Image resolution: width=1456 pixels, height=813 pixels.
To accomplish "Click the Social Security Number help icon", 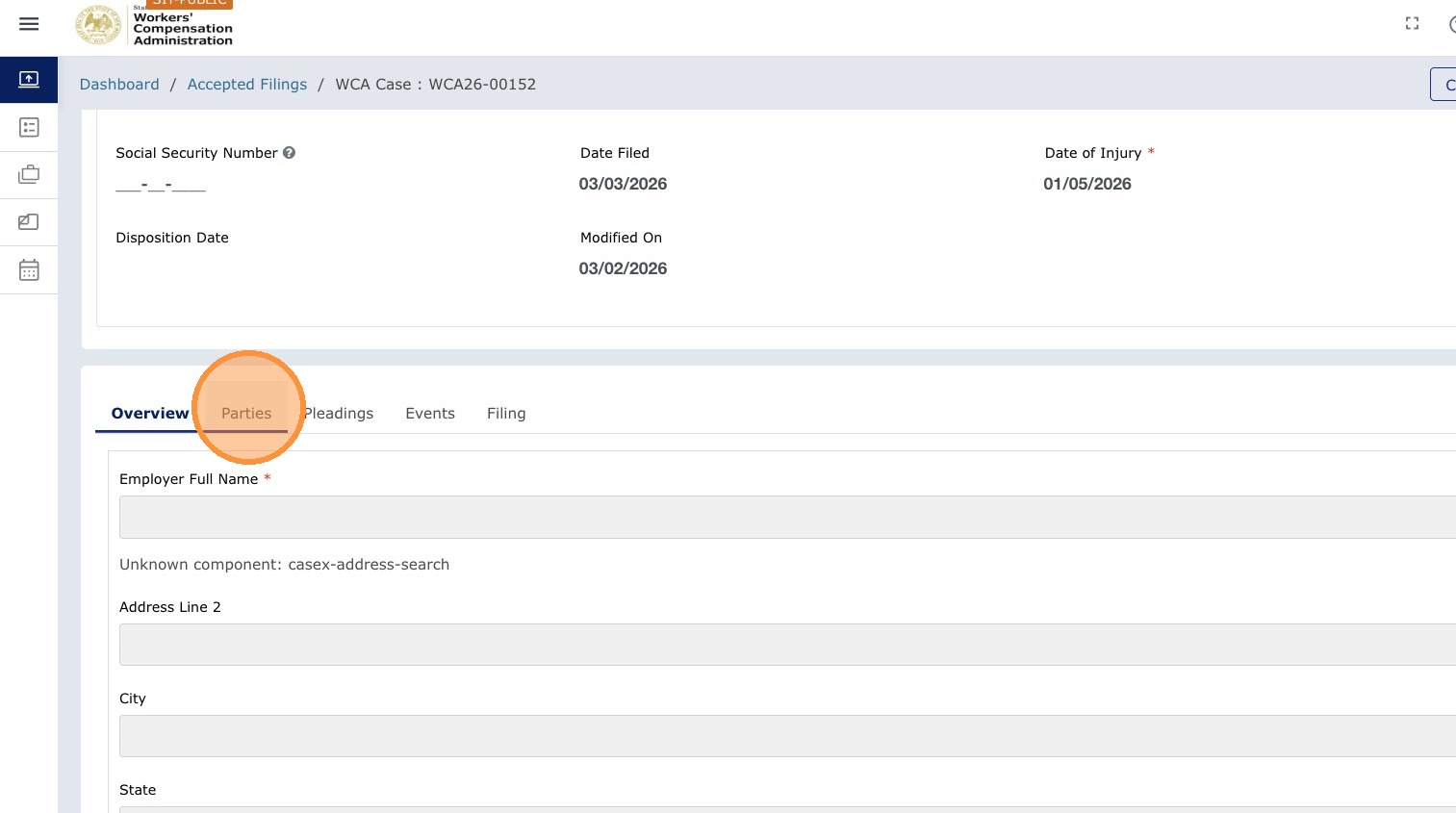I will click(x=289, y=153).
